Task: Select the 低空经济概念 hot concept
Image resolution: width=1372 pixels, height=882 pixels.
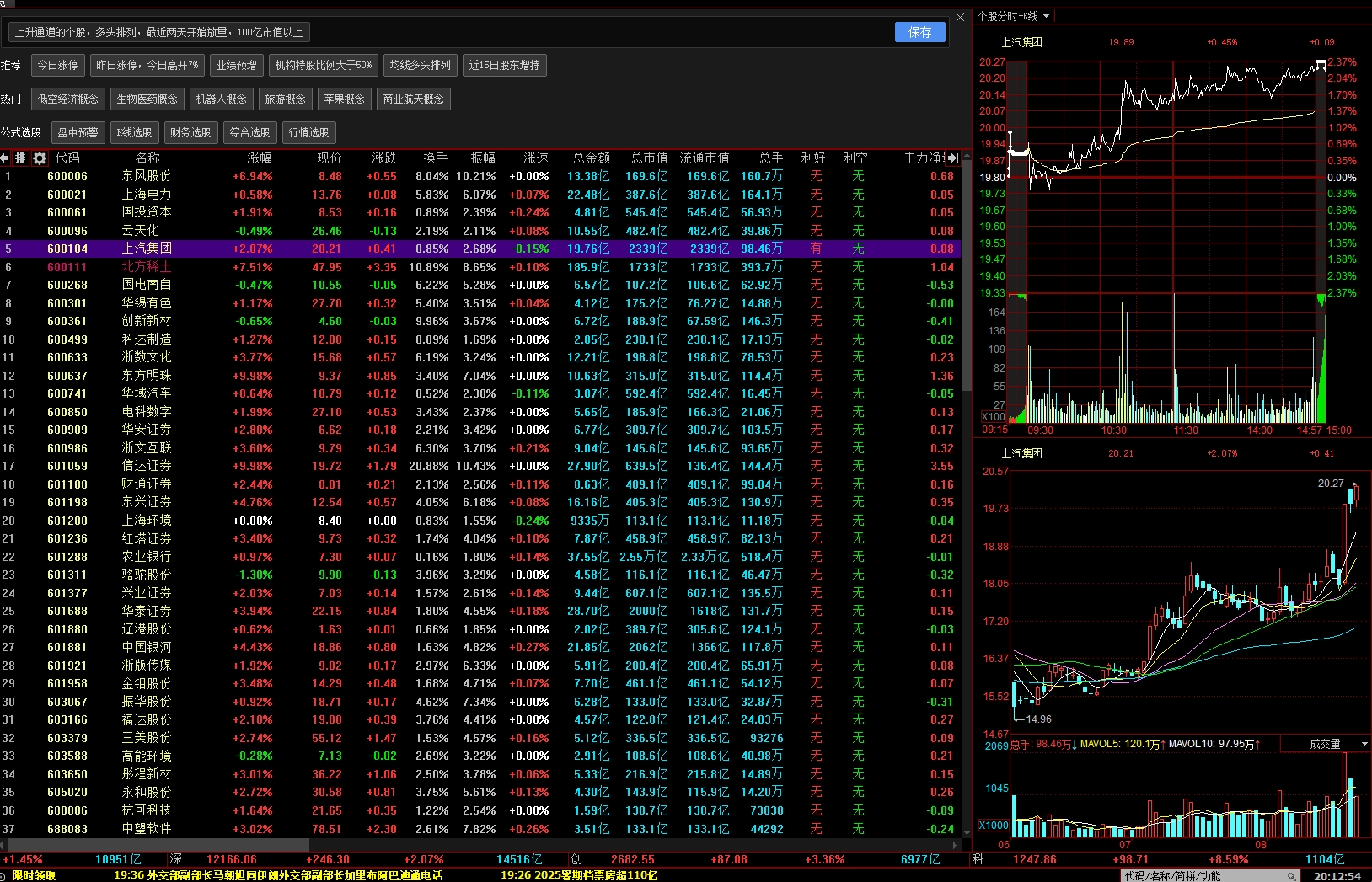Action: [68, 99]
